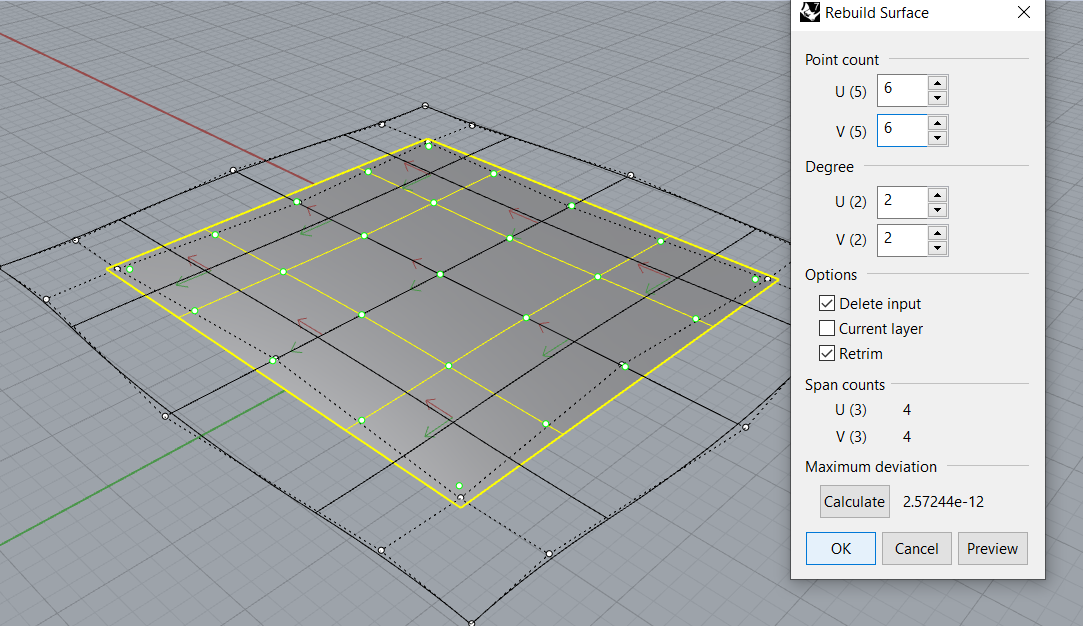The image size is (1083, 626).
Task: Decrease Degree U with down arrow
Action: pyautogui.click(x=937, y=210)
